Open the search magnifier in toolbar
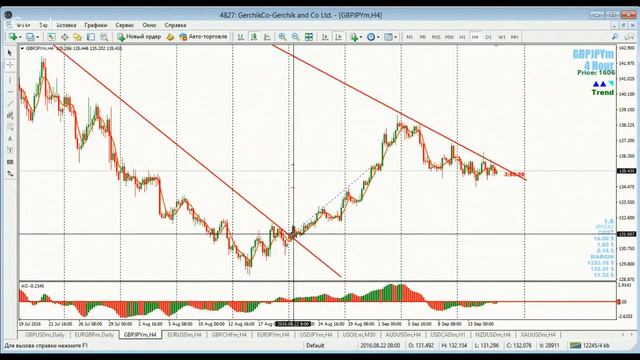Screen dimensions: 640x360 (x=615, y=37)
